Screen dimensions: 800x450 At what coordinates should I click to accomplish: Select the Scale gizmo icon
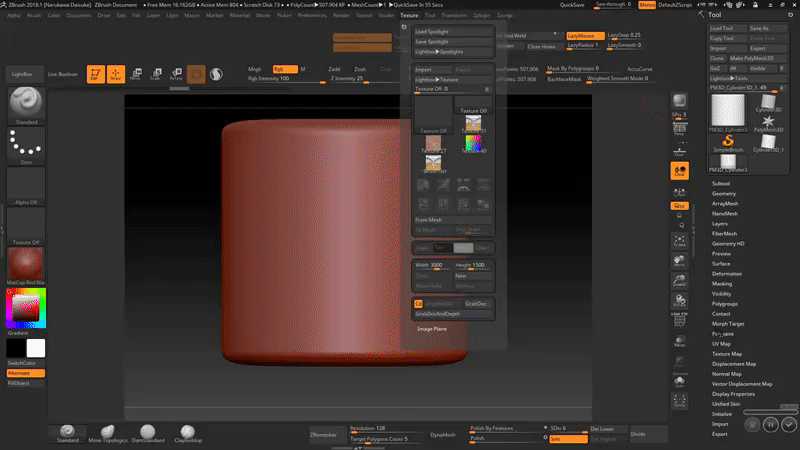(156, 74)
